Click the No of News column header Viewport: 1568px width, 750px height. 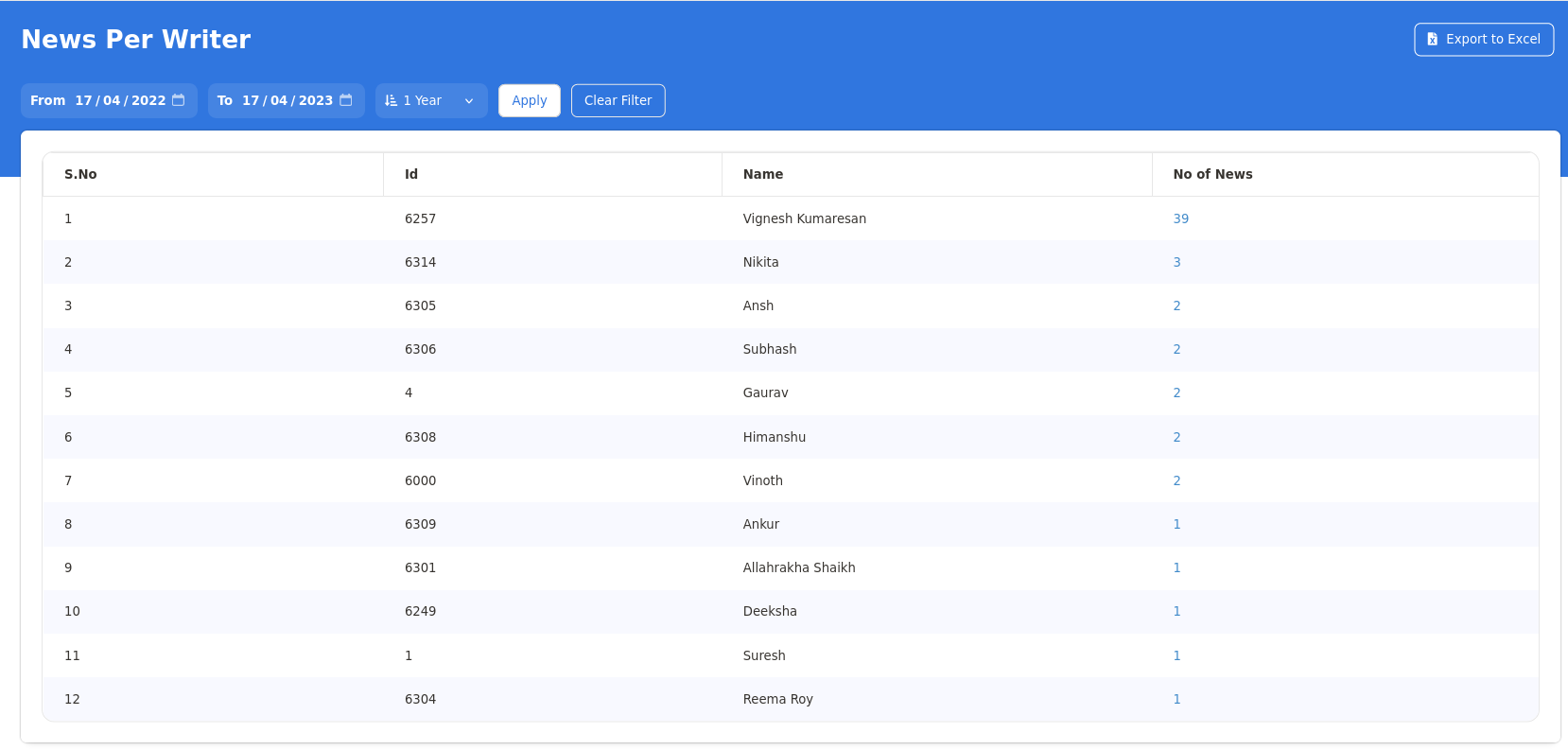[x=1212, y=174]
